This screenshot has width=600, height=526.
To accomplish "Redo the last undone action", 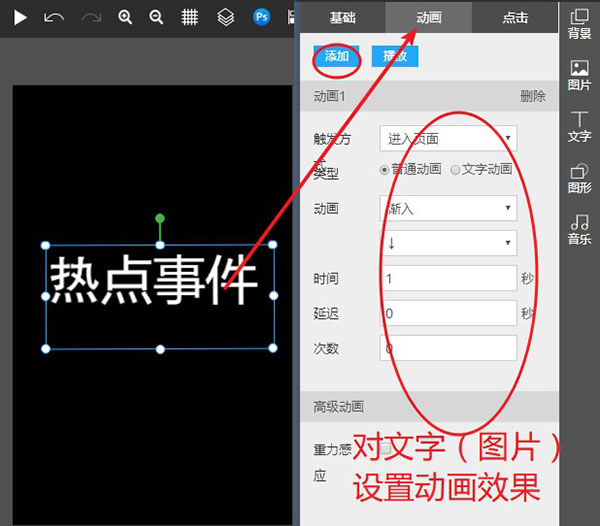I will point(91,18).
